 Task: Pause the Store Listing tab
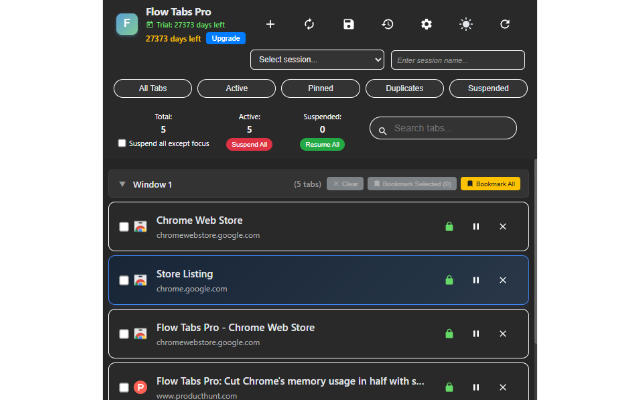pyautogui.click(x=476, y=280)
